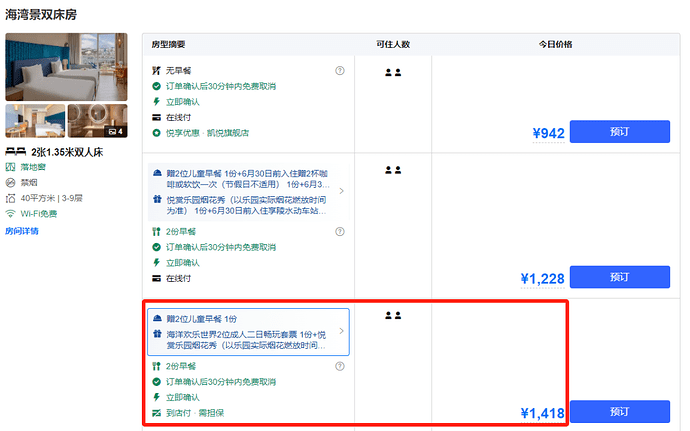Click occupancy icon in first offer row

coord(393,72)
